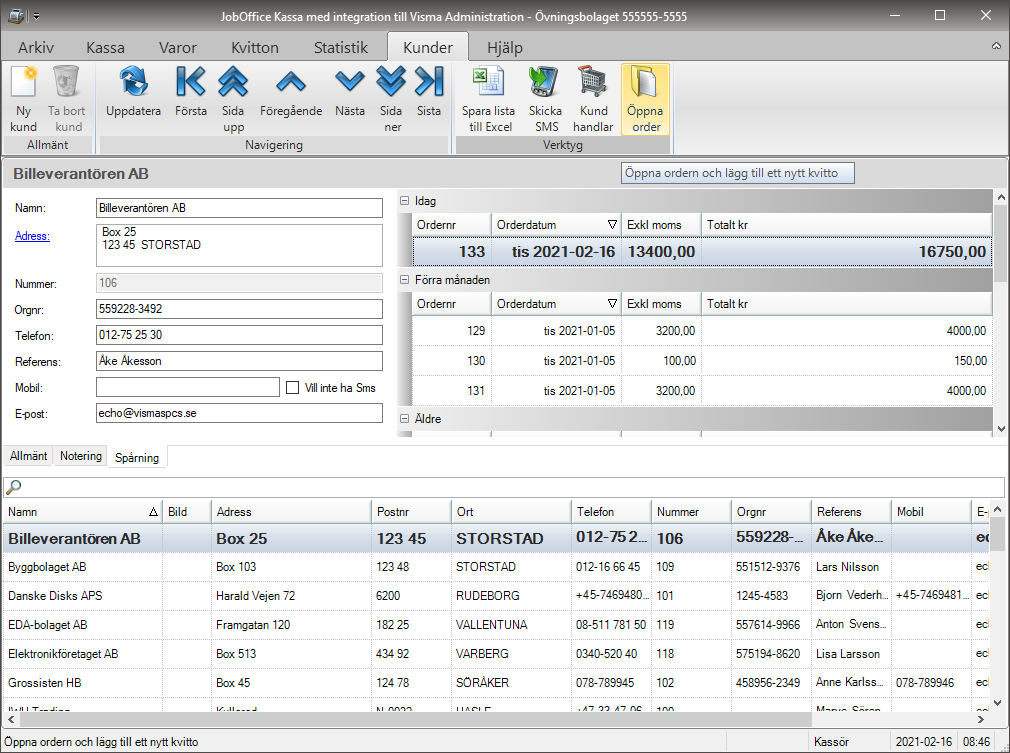Screen dimensions: 1010x753
Task: Select Byggbolaget AB customer row
Action: [x=80, y=567]
